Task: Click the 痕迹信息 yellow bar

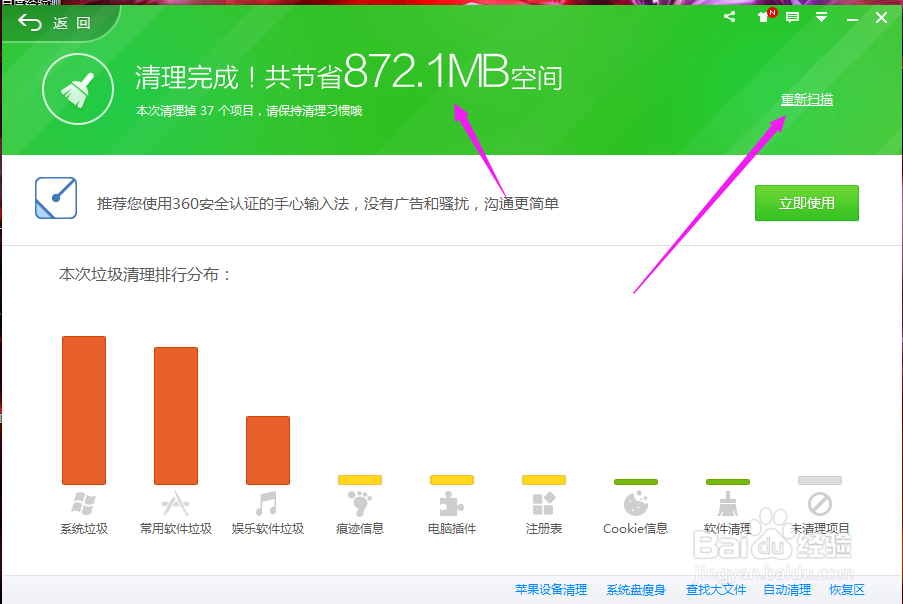Action: click(360, 480)
